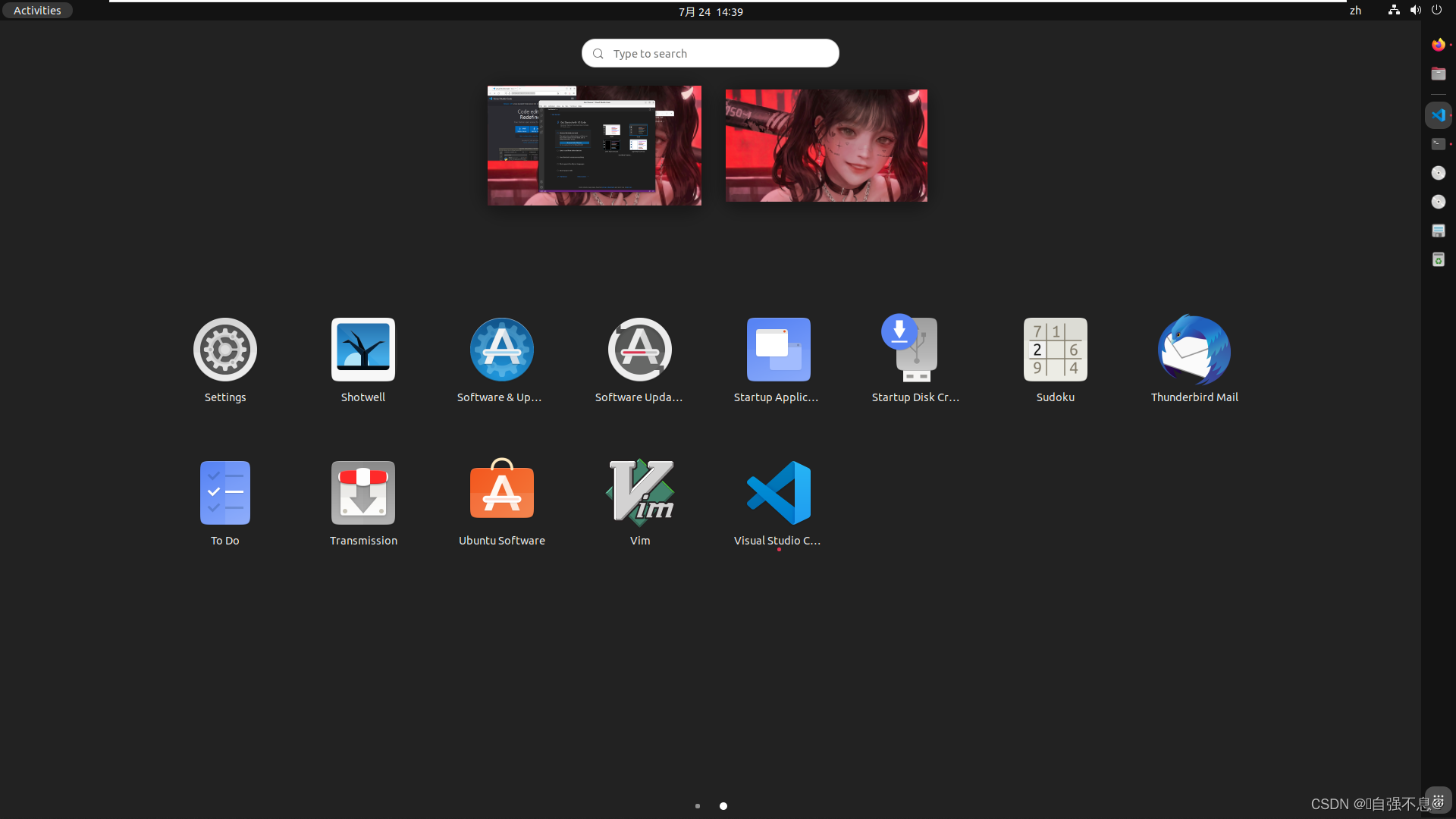
Task: Open the zh input source indicator
Action: pos(1355,11)
